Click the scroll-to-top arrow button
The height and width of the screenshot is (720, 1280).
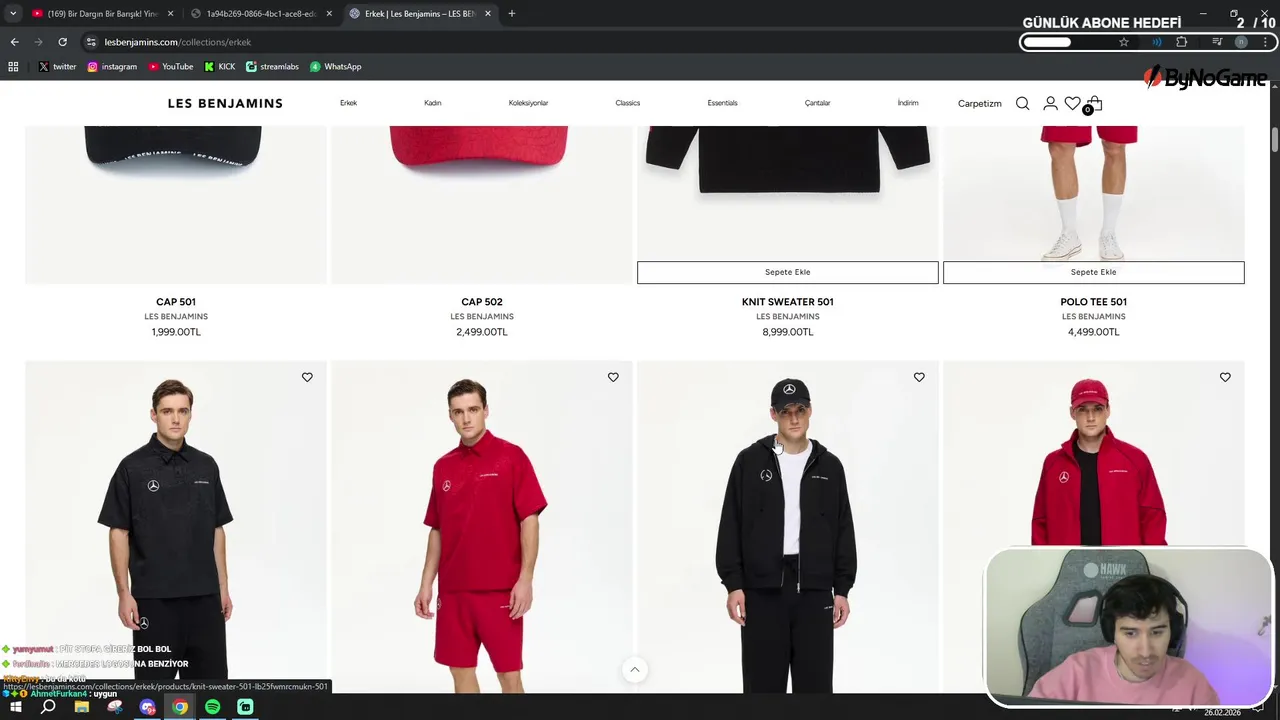pos(634,669)
